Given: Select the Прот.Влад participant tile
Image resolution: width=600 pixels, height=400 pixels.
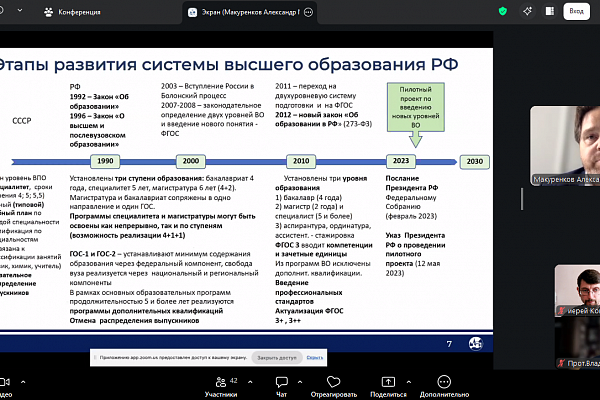Looking at the screenshot, I should [577, 343].
